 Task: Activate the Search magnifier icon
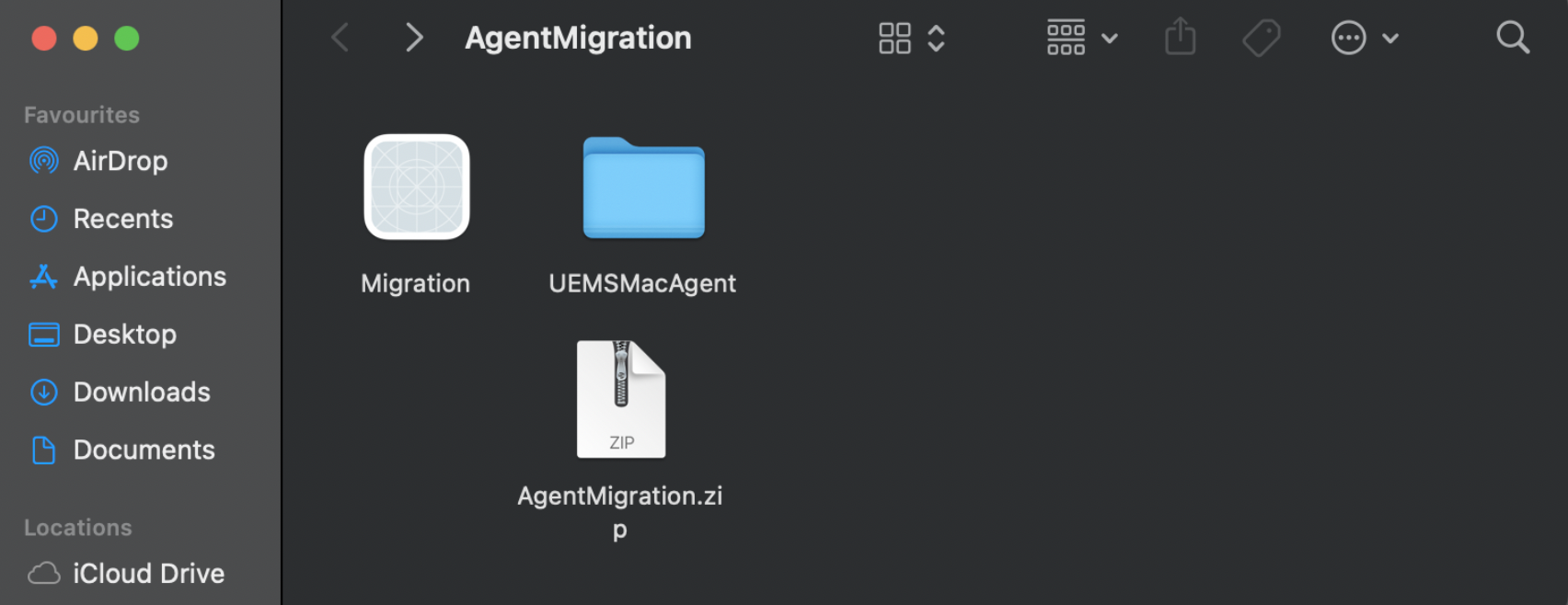pos(1513,37)
